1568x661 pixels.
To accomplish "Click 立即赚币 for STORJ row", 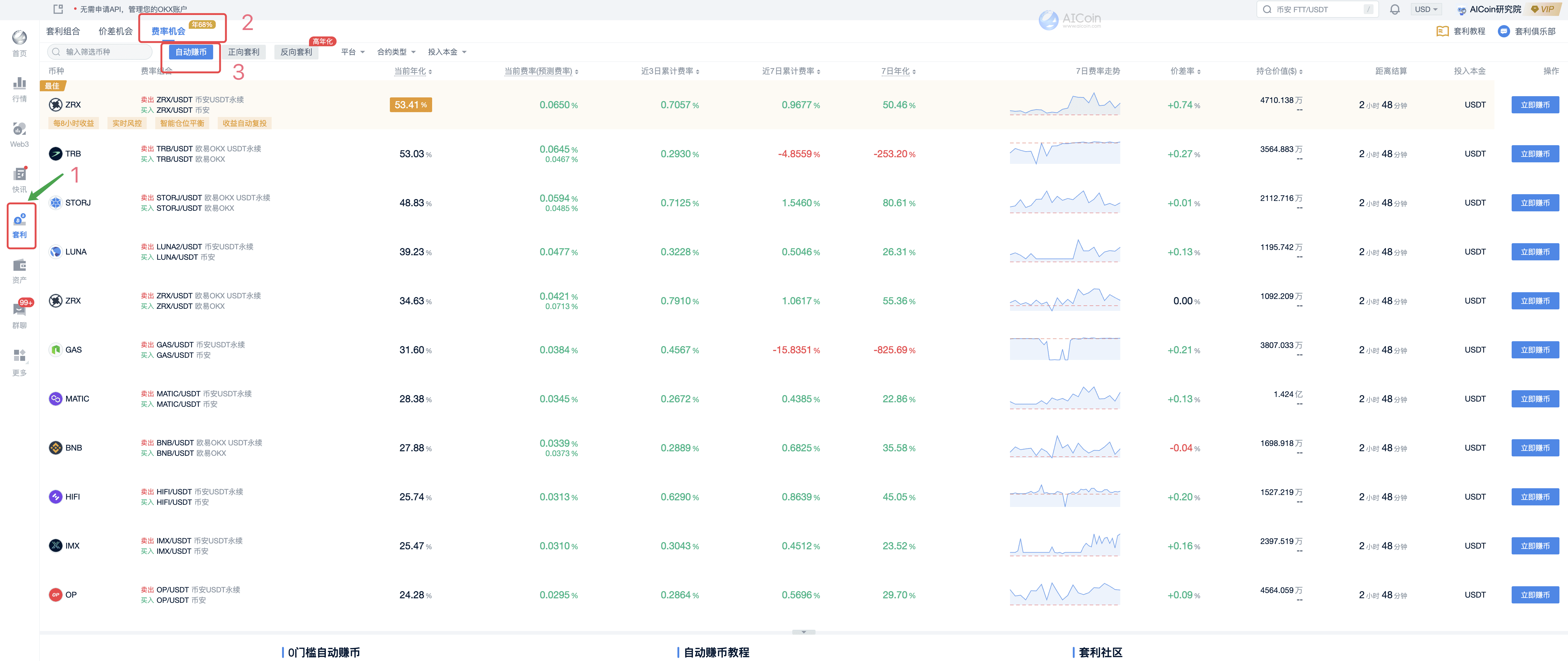I will click(1535, 203).
